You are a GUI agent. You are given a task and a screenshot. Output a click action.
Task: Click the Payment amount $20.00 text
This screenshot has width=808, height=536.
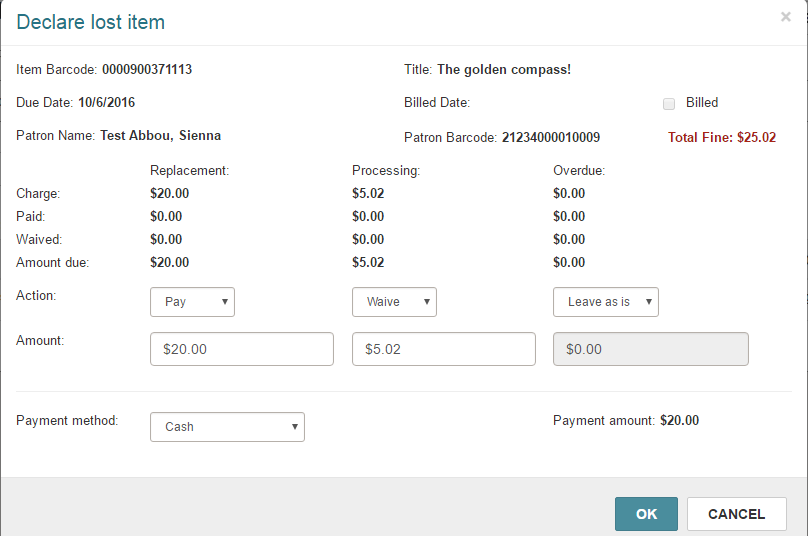click(x=680, y=421)
